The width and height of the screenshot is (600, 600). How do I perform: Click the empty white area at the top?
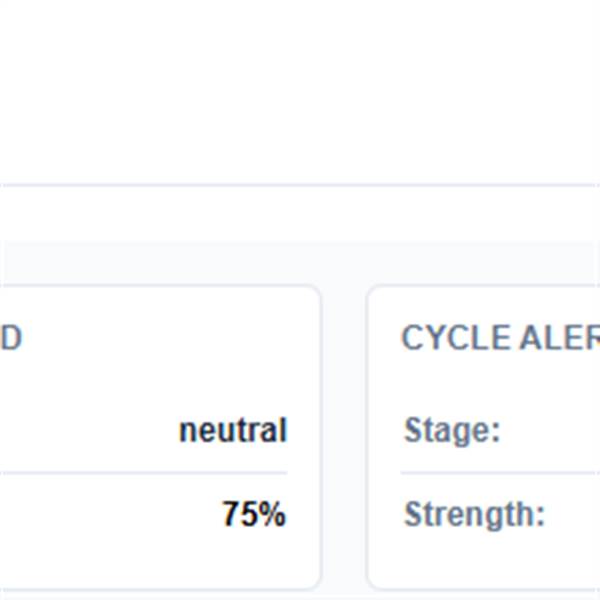point(300,90)
